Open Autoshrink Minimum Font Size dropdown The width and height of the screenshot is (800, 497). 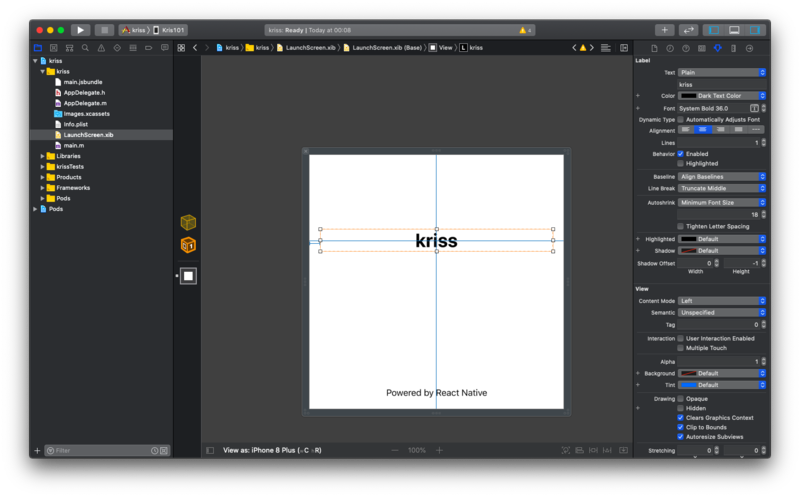[722, 203]
